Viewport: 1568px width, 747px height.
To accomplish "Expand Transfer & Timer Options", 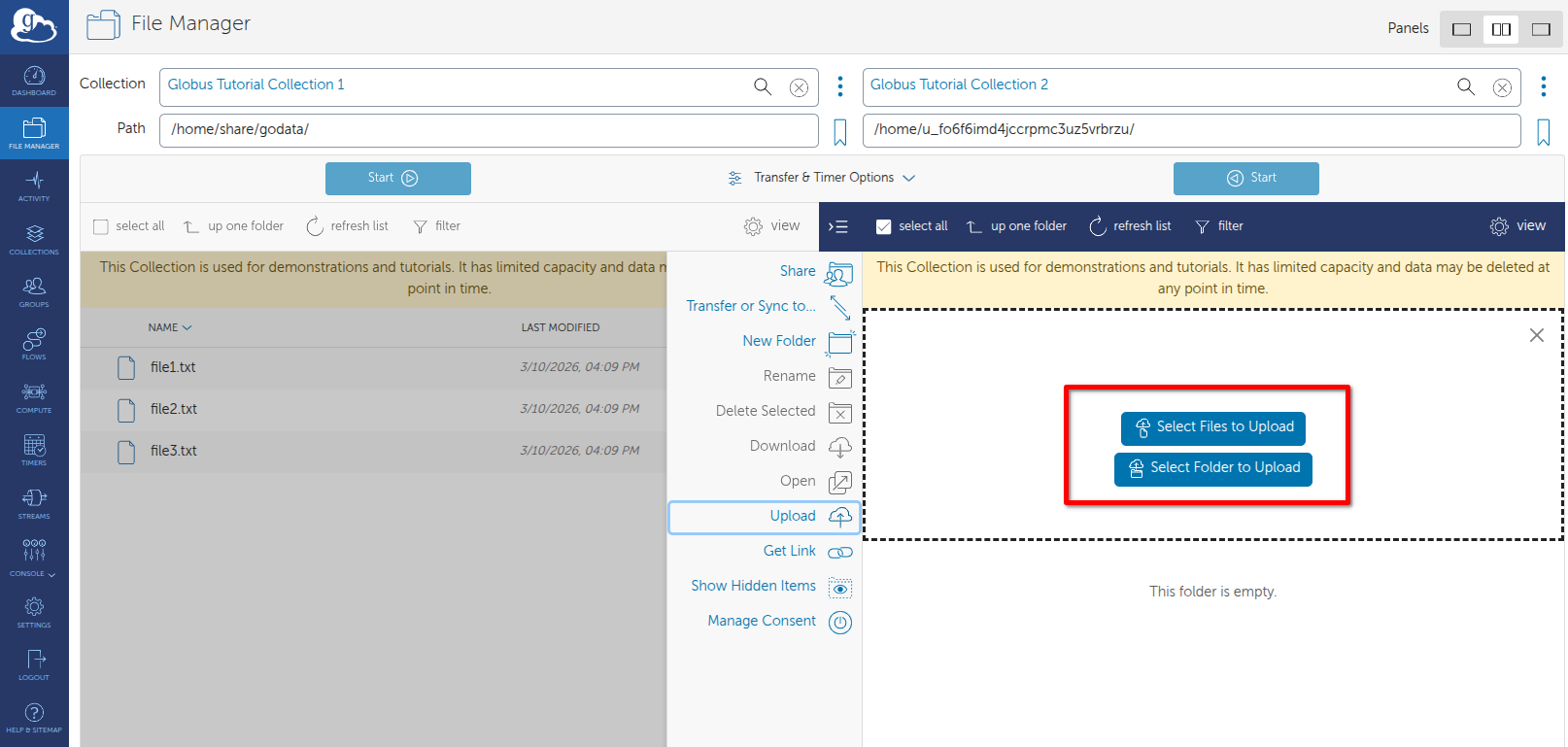I will point(822,178).
